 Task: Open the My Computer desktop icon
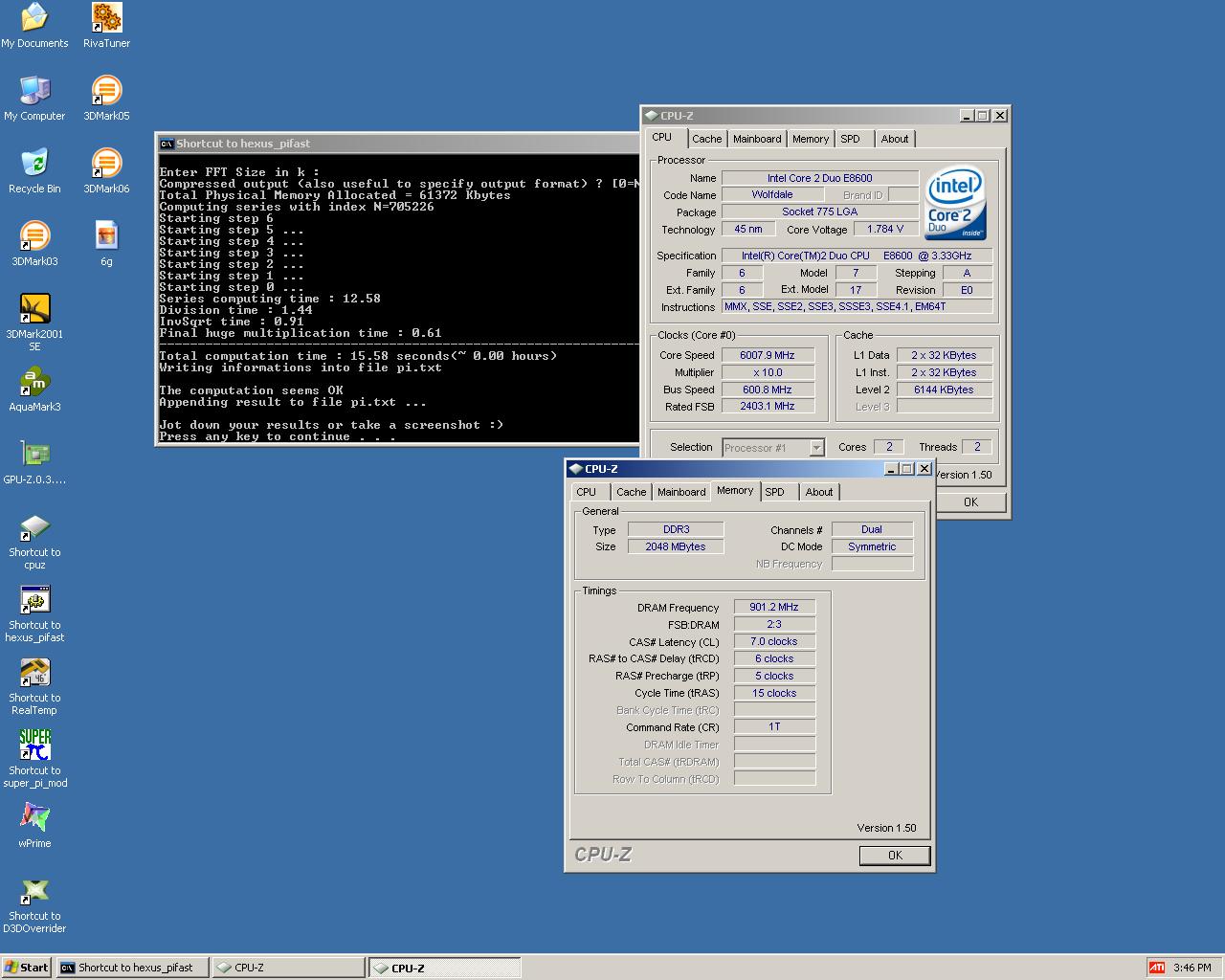34,99
